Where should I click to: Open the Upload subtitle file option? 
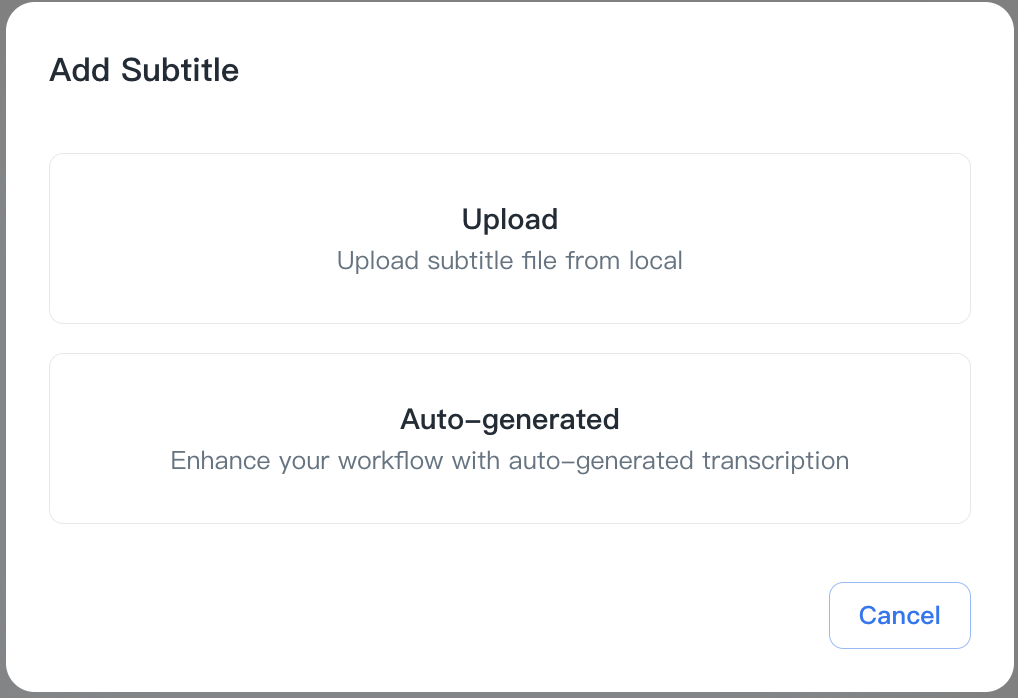click(x=509, y=239)
